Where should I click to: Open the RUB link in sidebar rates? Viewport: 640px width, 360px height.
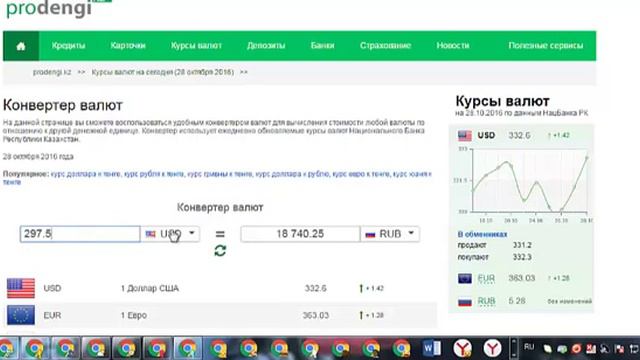click(x=487, y=301)
